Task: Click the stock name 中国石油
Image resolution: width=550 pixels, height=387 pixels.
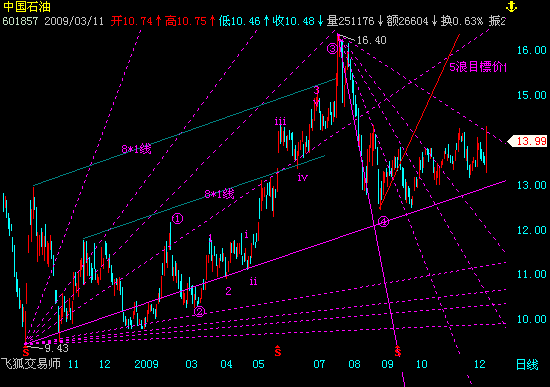Action: [27, 7]
